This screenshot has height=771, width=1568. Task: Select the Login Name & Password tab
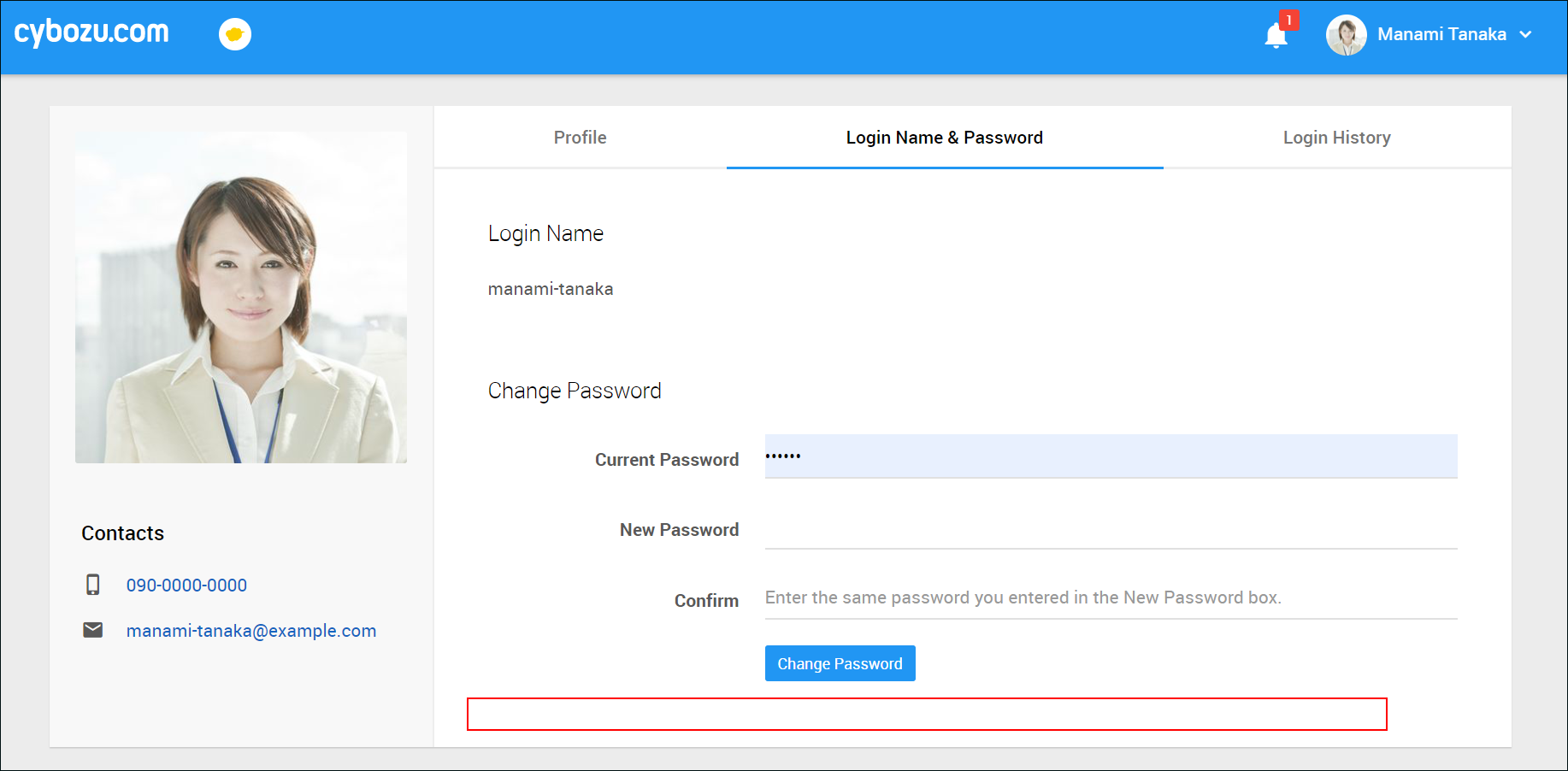[x=944, y=138]
